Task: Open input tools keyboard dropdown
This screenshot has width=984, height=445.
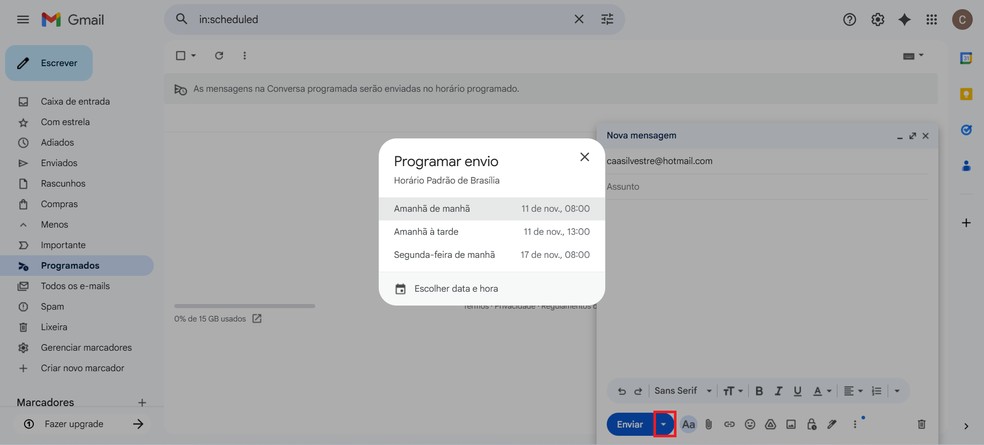Action: coord(913,55)
